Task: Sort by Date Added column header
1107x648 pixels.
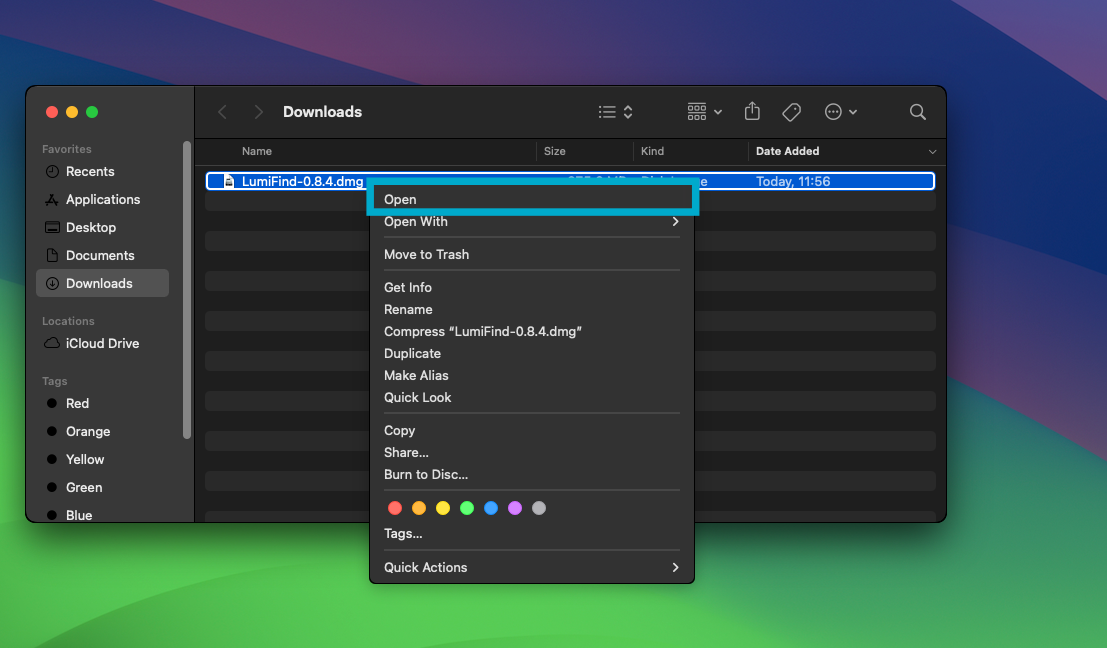Action: coord(787,151)
